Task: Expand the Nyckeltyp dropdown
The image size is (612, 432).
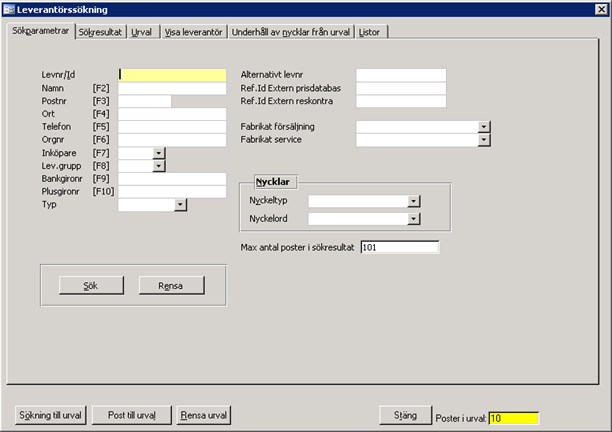Action: (413, 200)
